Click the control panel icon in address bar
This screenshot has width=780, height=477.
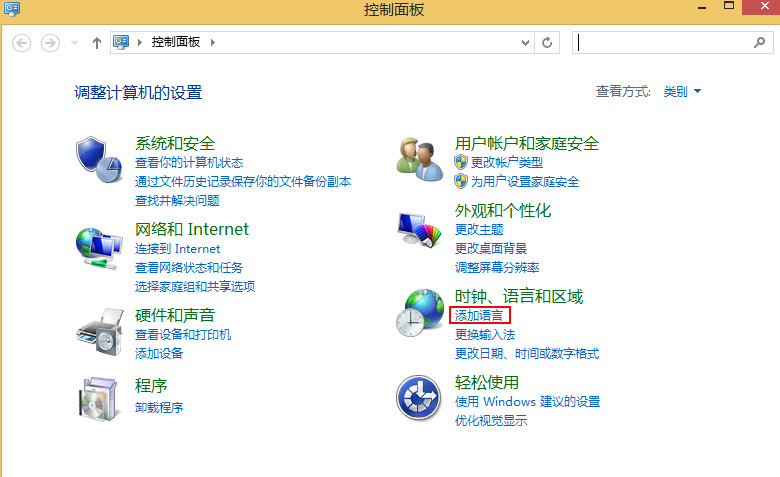coord(121,42)
